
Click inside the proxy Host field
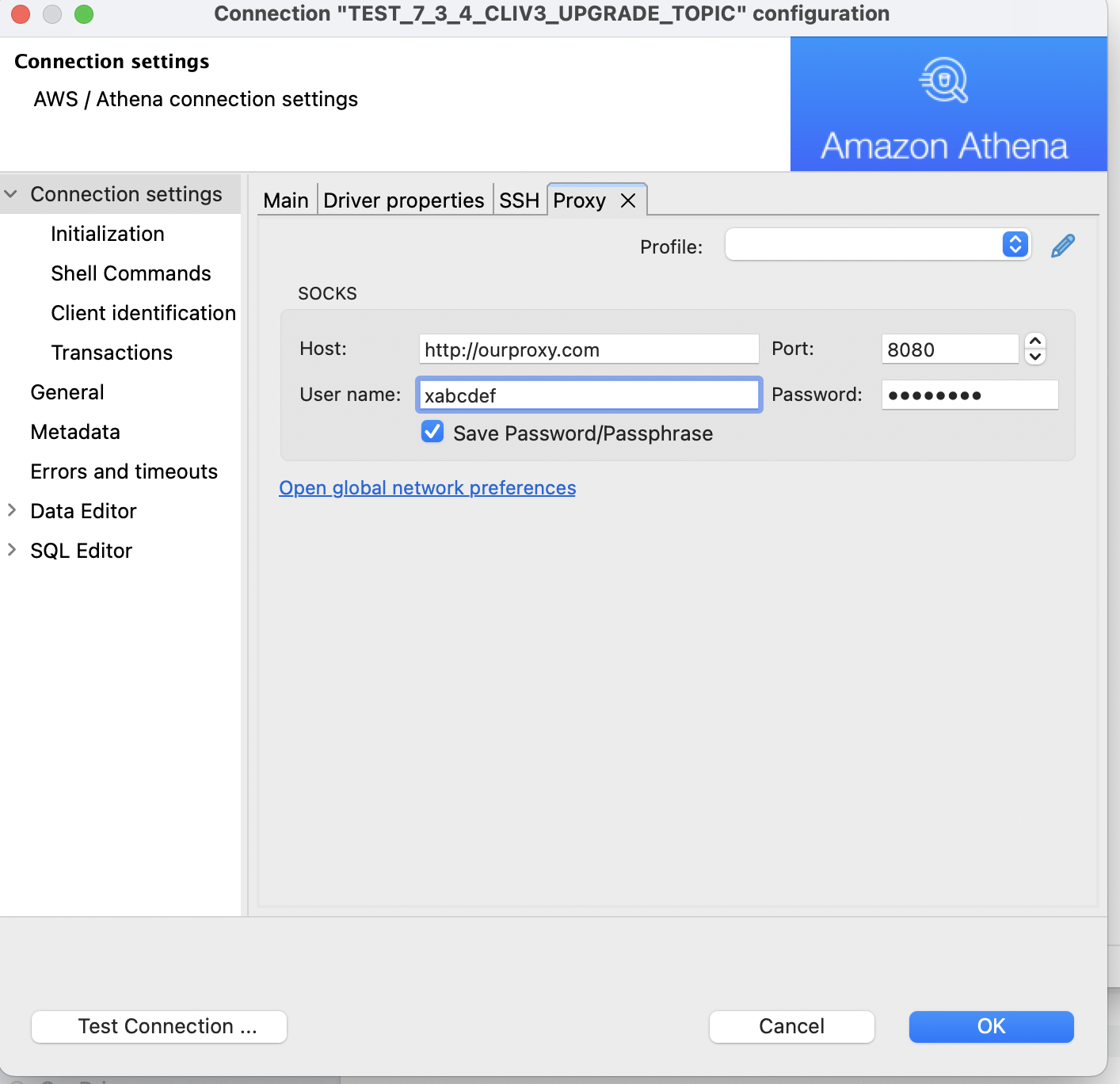coord(588,349)
